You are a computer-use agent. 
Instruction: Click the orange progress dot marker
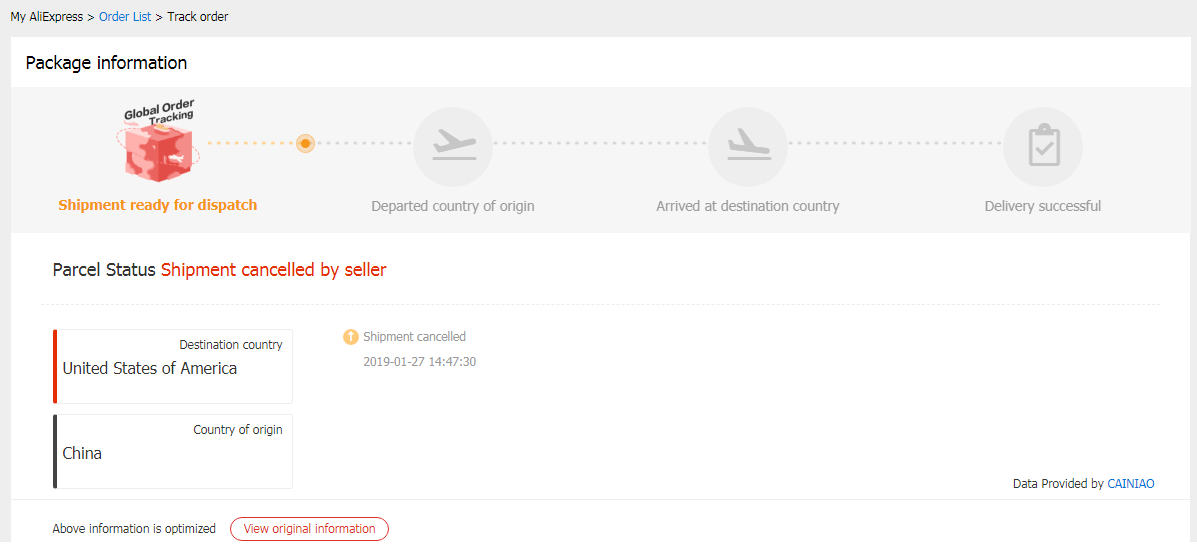click(306, 144)
